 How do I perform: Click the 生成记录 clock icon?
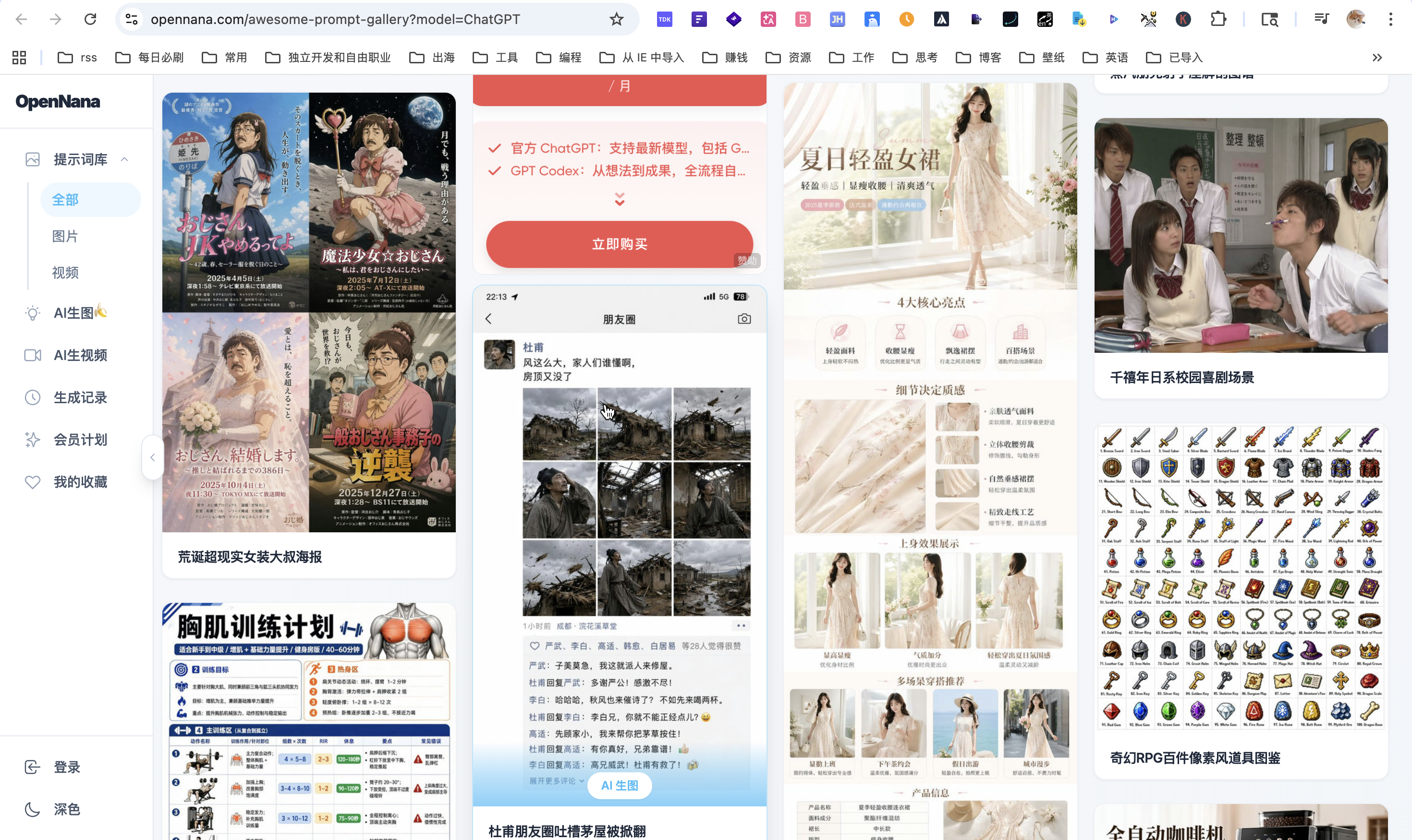33,397
